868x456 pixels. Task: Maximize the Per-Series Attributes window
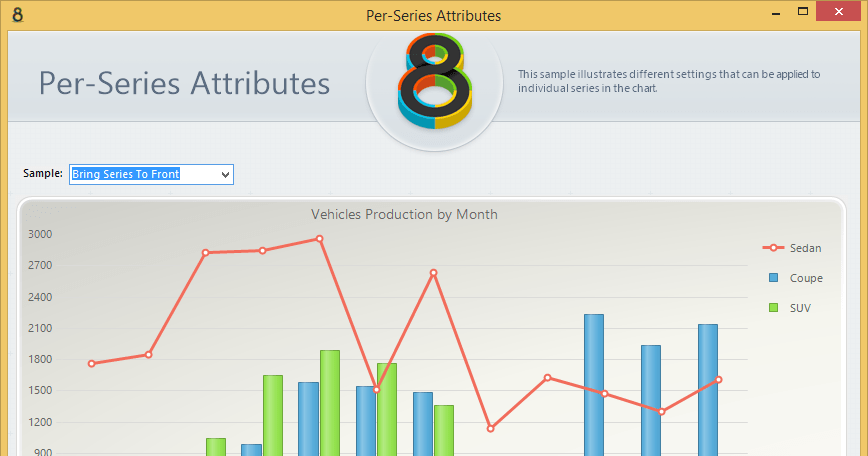tap(803, 12)
